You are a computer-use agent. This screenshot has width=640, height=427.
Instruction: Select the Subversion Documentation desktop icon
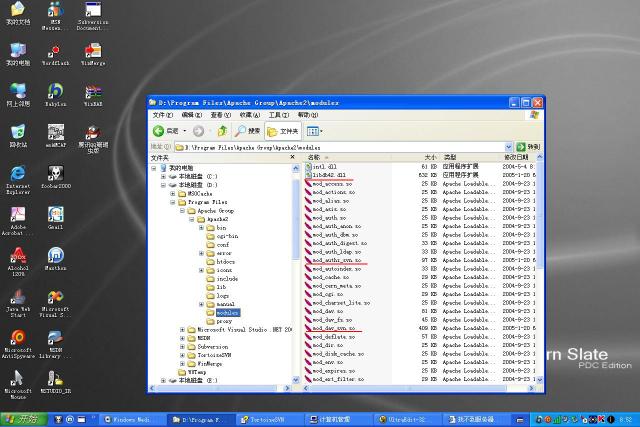93,16
